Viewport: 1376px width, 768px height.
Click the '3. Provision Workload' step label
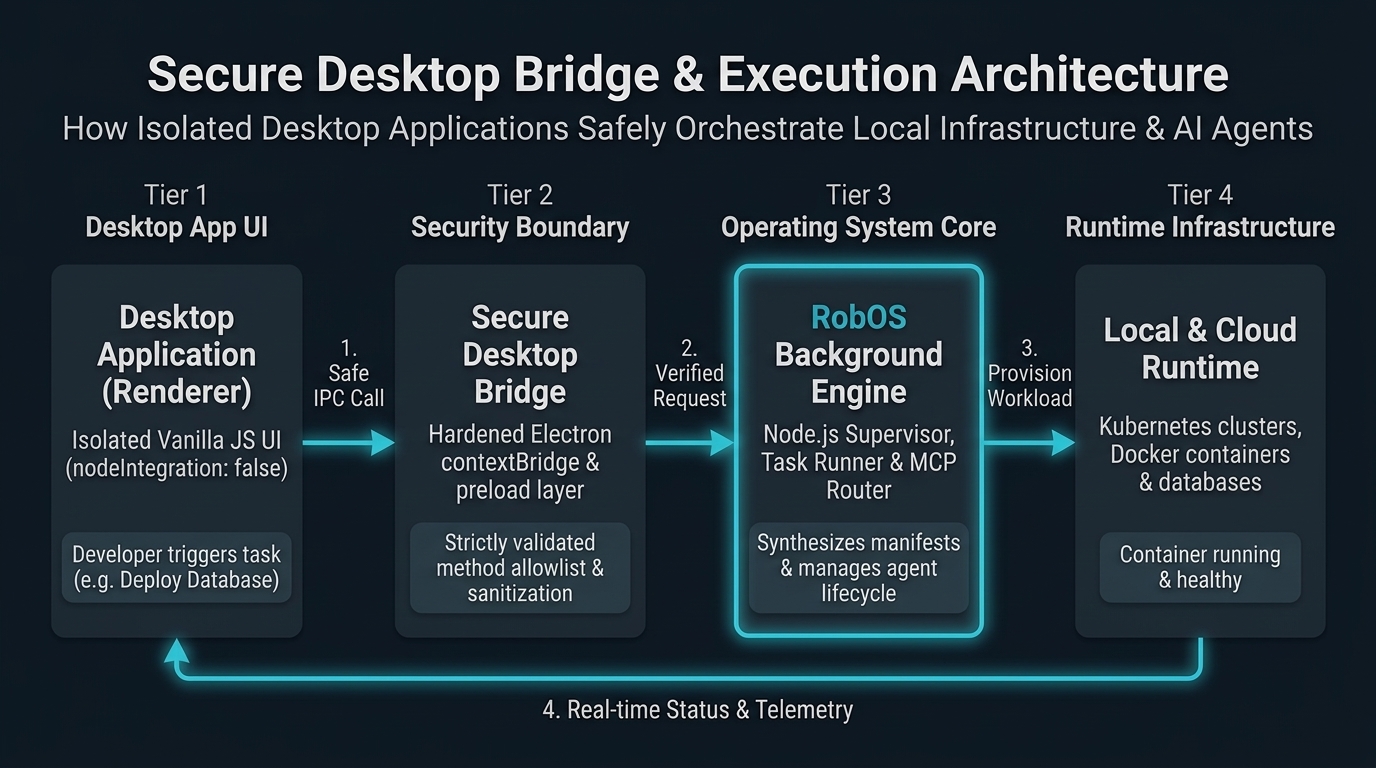click(1030, 373)
